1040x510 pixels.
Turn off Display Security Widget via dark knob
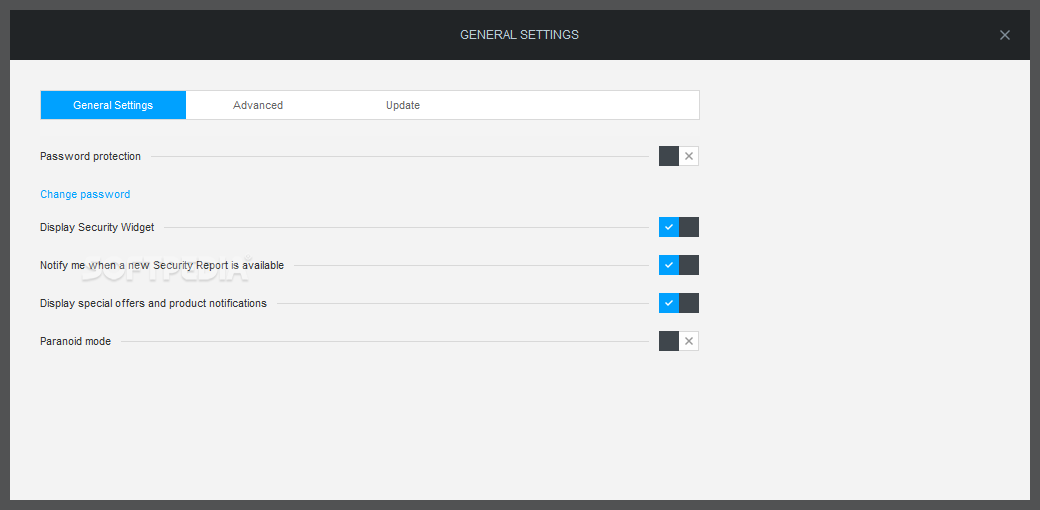click(689, 227)
